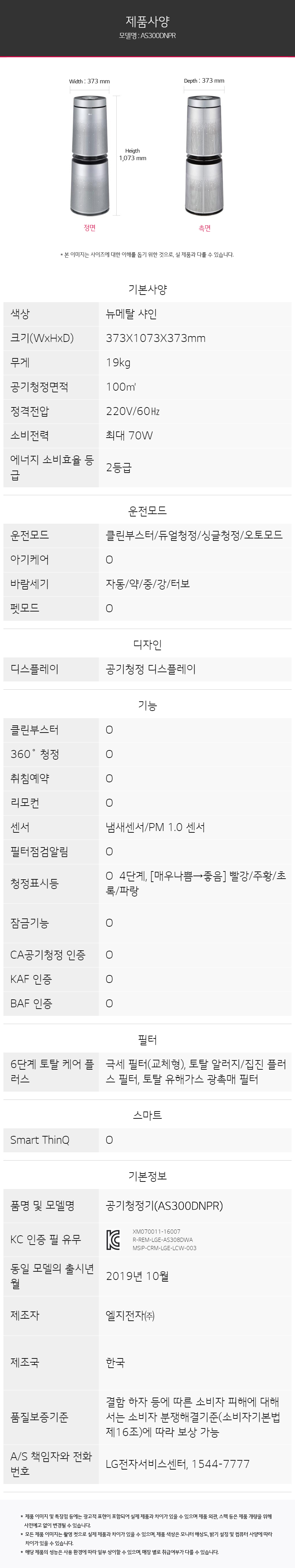
Task: Click the 2019년 10월 release date value
Action: pos(137,1276)
